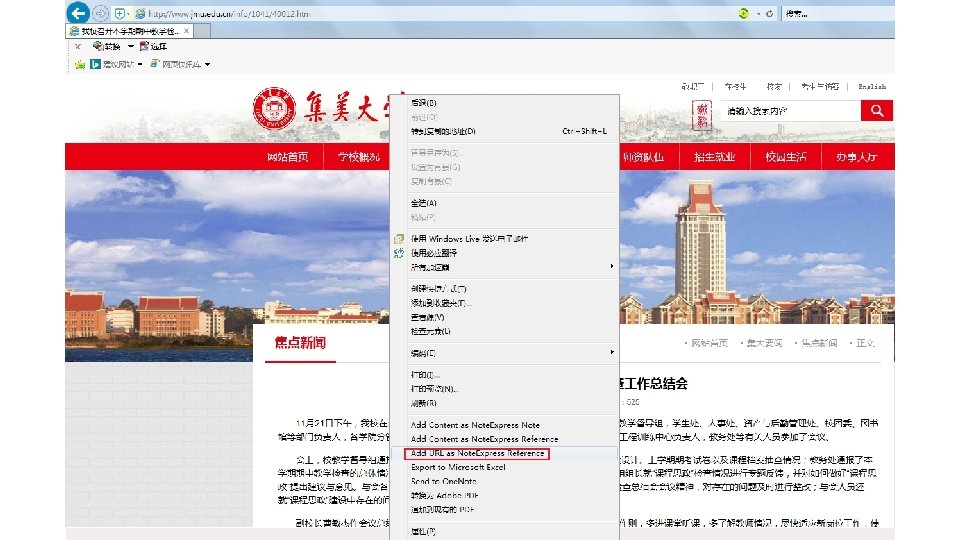Click the blue browser Back arrow button
The image size is (960, 540).
[x=78, y=13]
